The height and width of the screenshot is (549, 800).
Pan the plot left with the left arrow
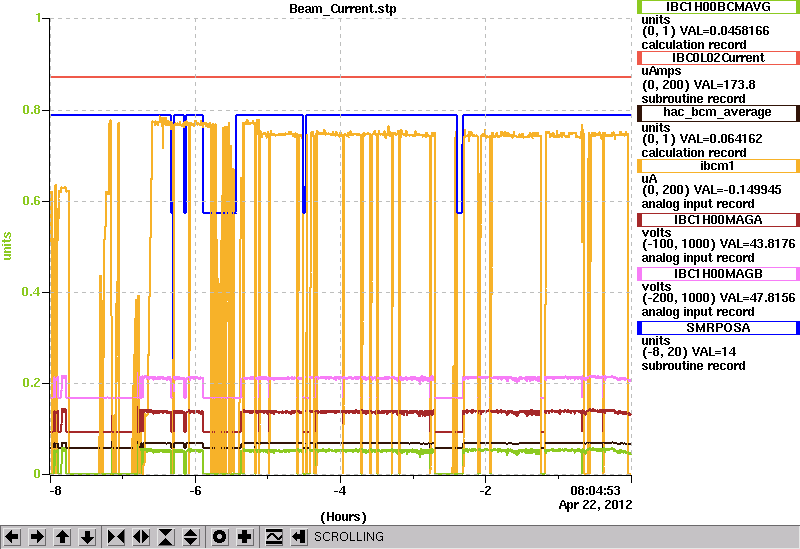12,537
